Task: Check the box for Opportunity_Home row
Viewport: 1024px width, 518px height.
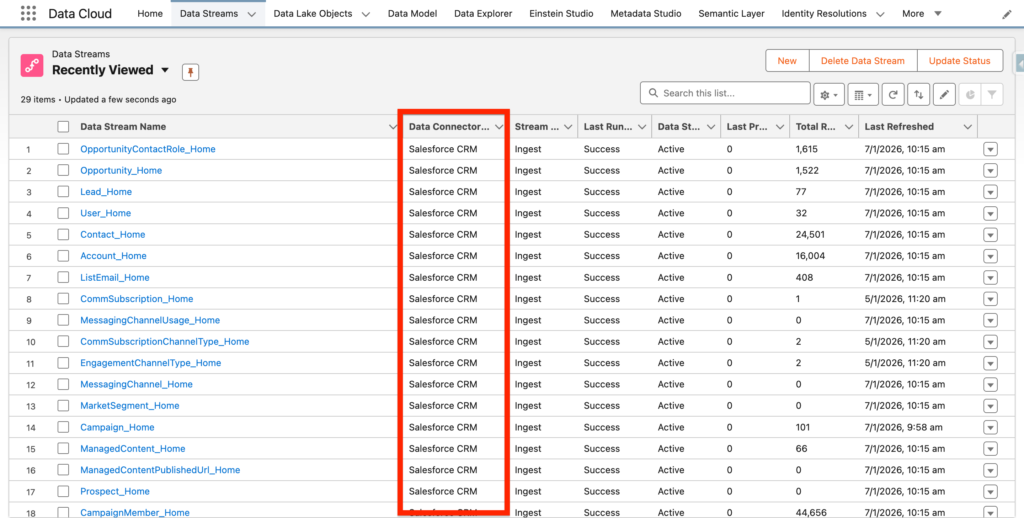Action: [64, 170]
